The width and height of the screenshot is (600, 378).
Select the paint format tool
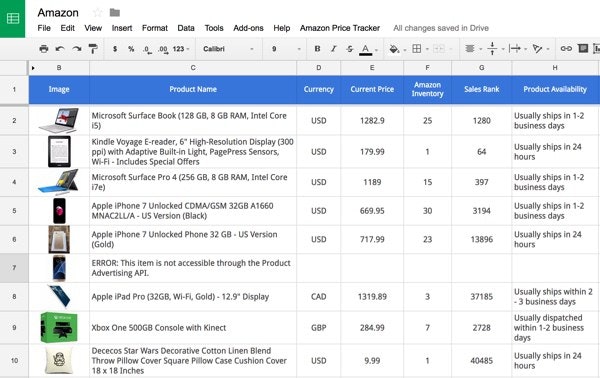(x=93, y=49)
